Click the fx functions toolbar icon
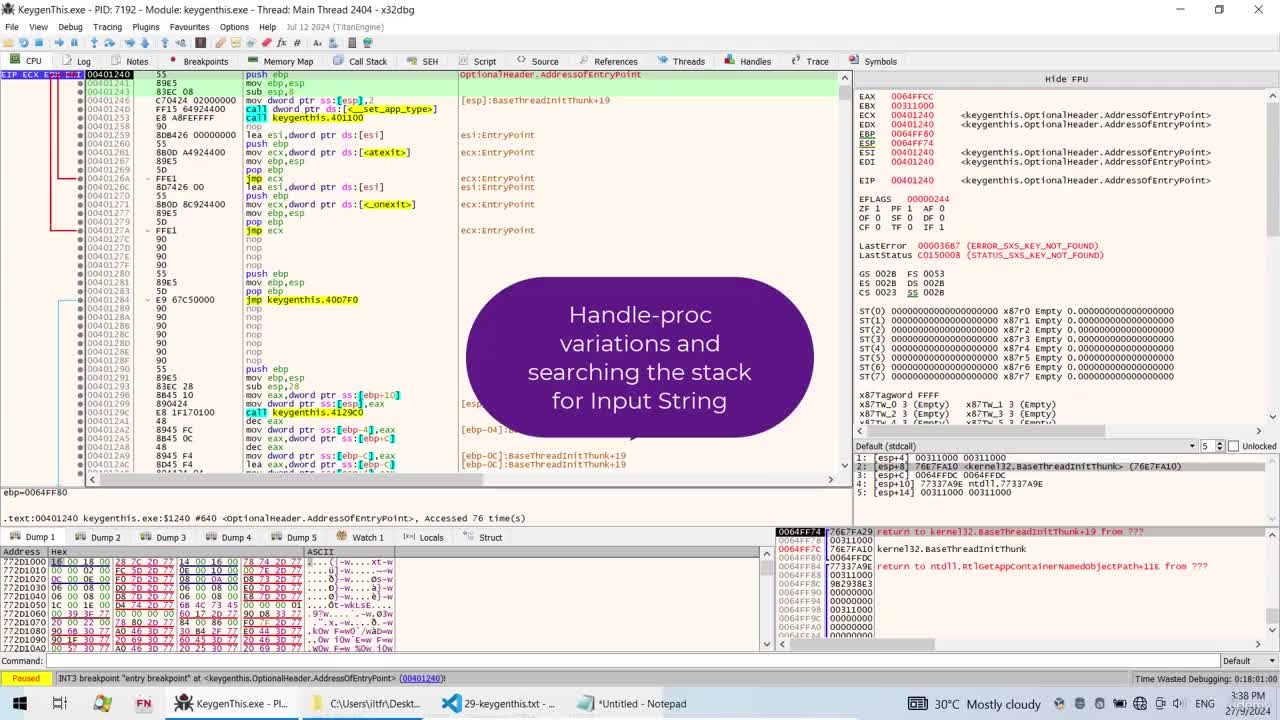1280x720 pixels. pos(282,43)
